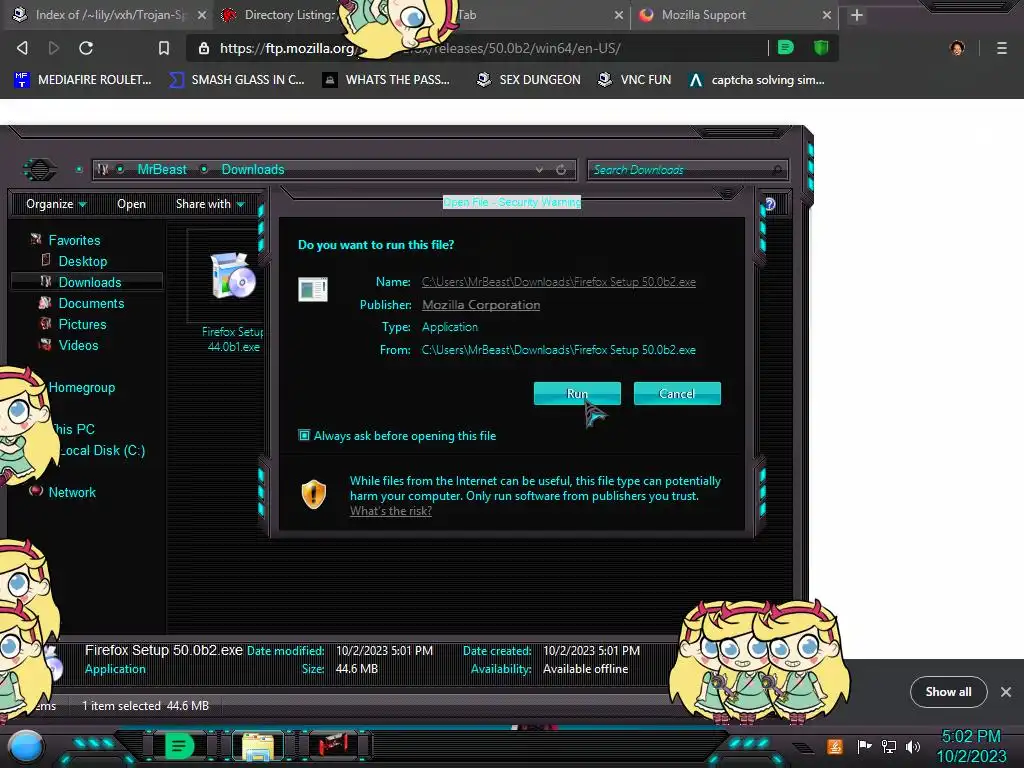This screenshot has height=768, width=1024.
Task: Click the network tray icon
Action: coord(889,746)
